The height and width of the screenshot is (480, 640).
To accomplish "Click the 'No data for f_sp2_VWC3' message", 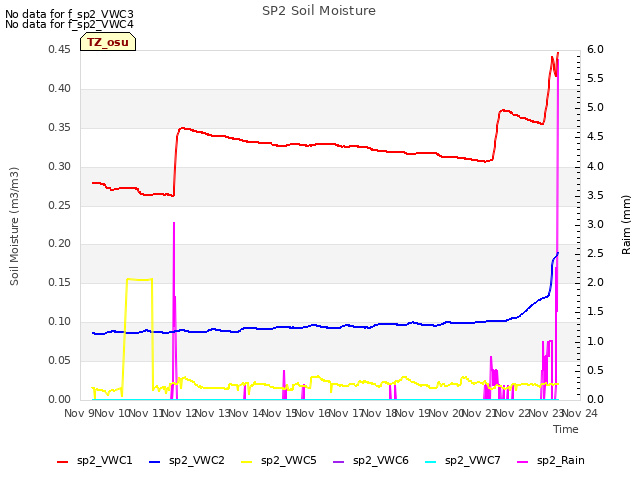I will 69,14.
